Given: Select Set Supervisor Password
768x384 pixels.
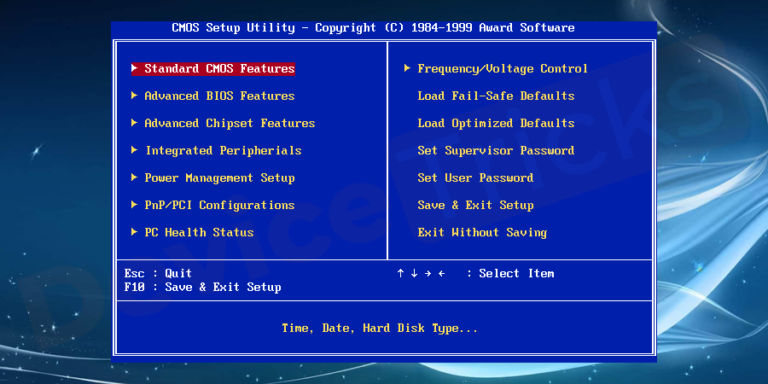Looking at the screenshot, I should pyautogui.click(x=496, y=151).
